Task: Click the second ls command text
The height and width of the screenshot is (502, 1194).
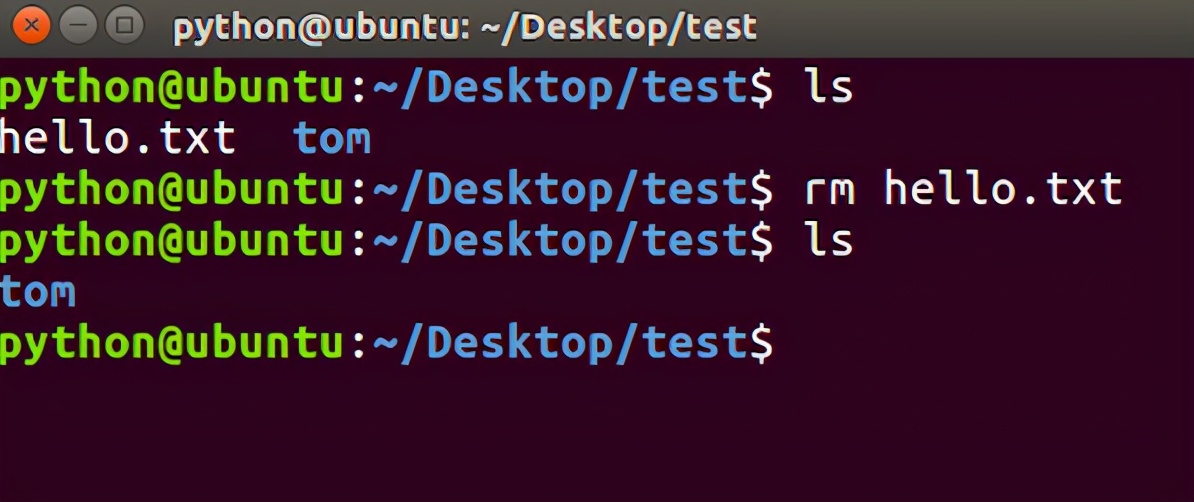Action: pos(829,241)
